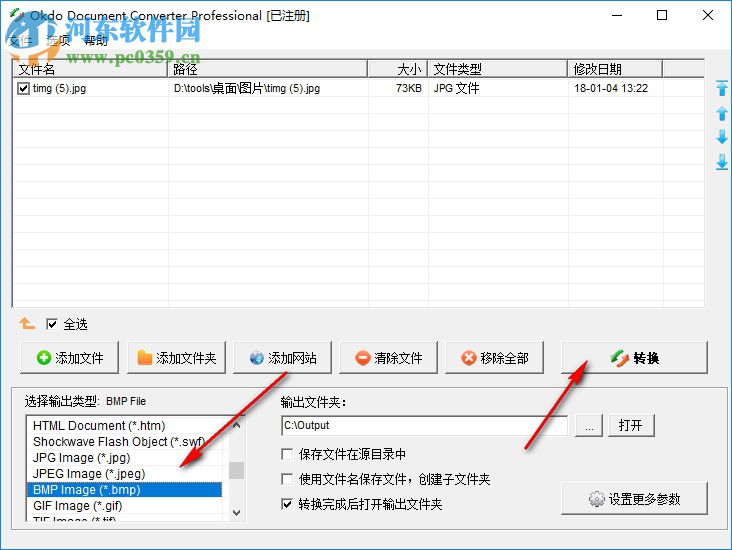Enable 保存文件在源目录中 option
Image resolution: width=732 pixels, height=550 pixels.
coord(287,454)
